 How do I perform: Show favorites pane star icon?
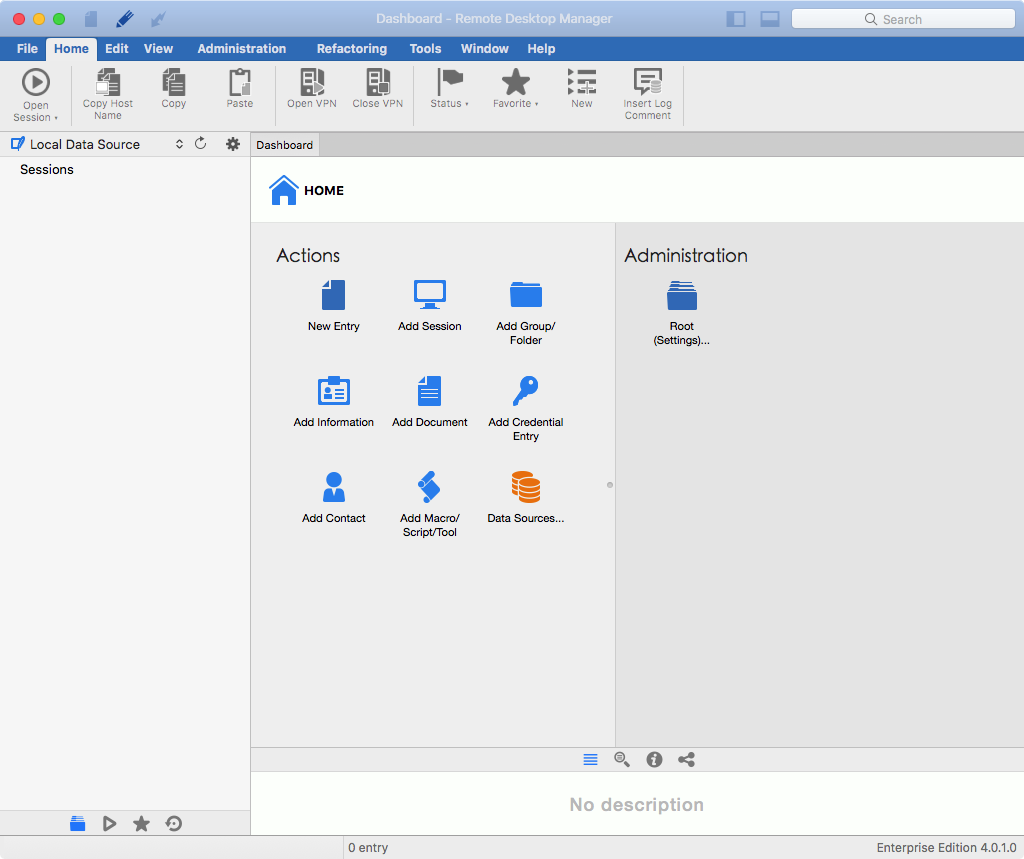point(141,824)
